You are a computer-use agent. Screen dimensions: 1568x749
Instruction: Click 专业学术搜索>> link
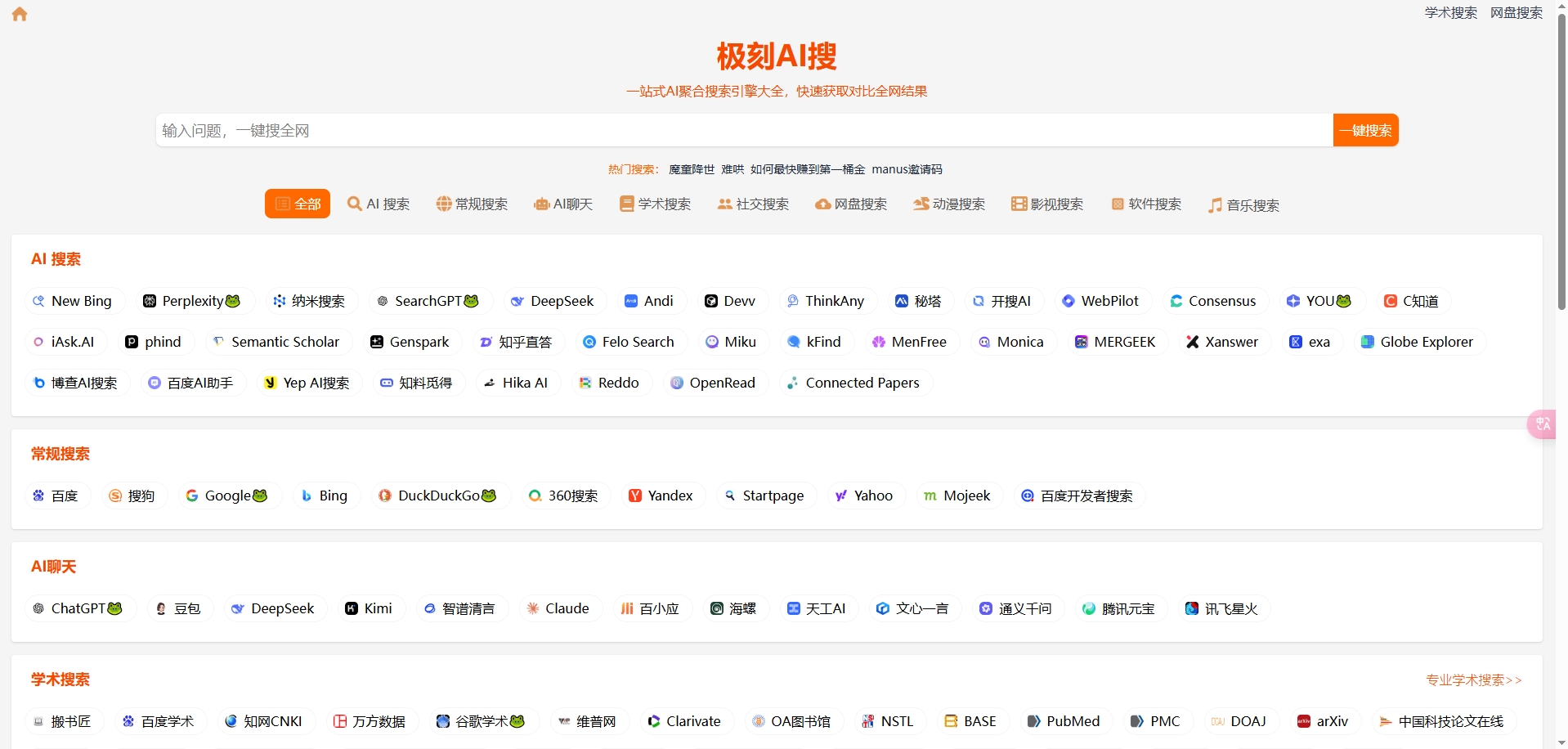coord(1474,679)
